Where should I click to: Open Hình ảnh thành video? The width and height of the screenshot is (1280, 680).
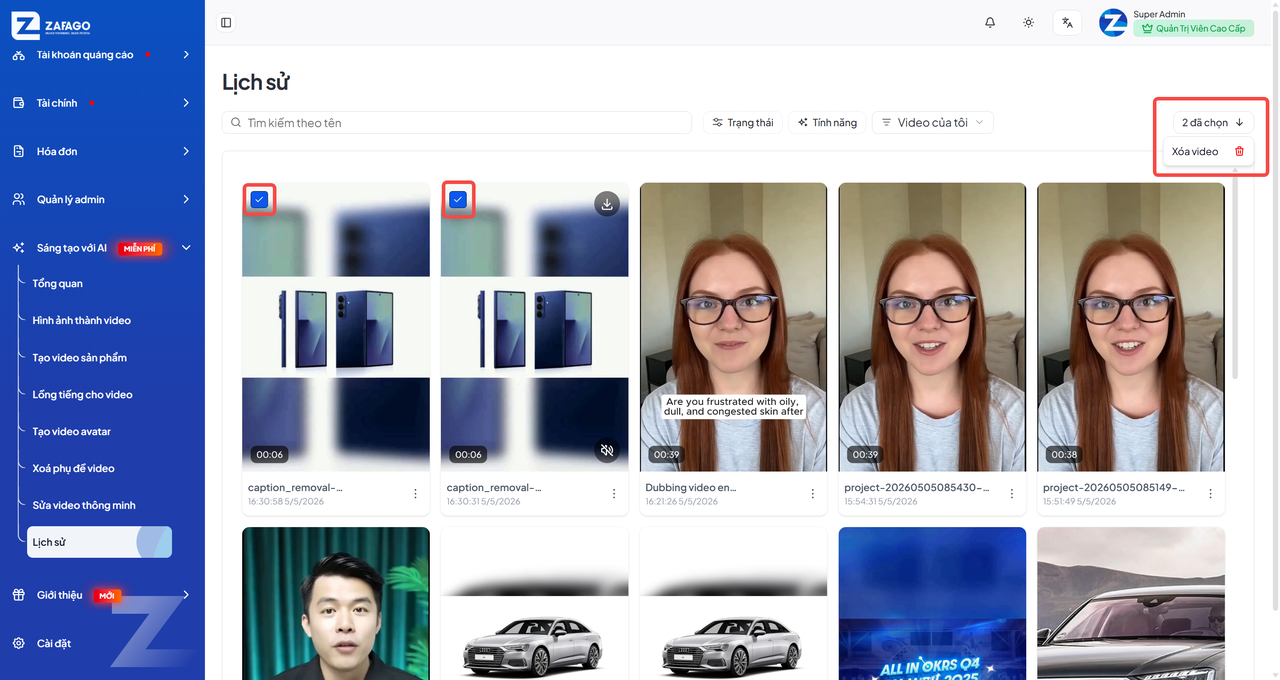pyautogui.click(x=81, y=320)
